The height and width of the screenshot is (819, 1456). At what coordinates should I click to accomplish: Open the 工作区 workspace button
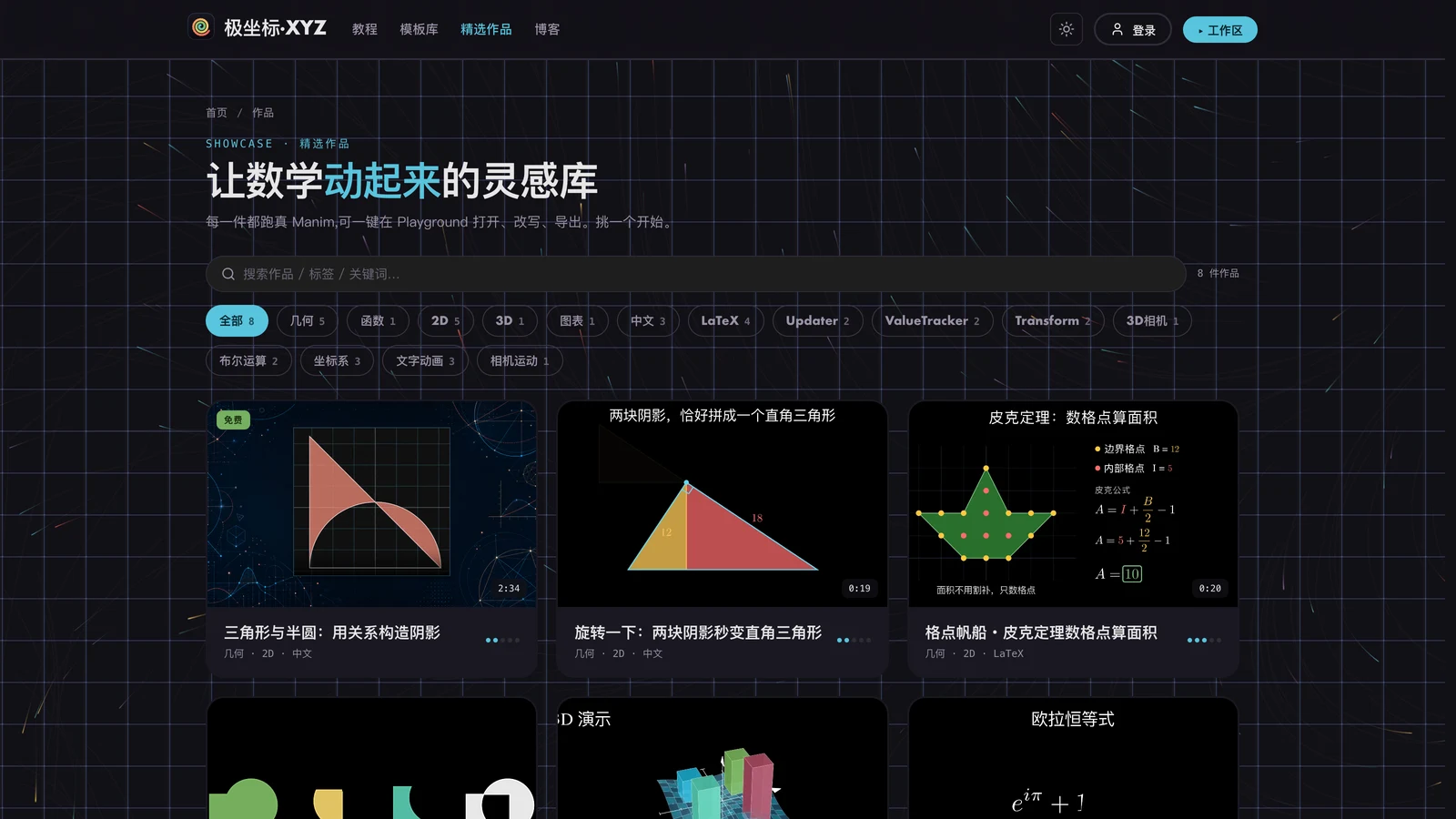[1219, 29]
